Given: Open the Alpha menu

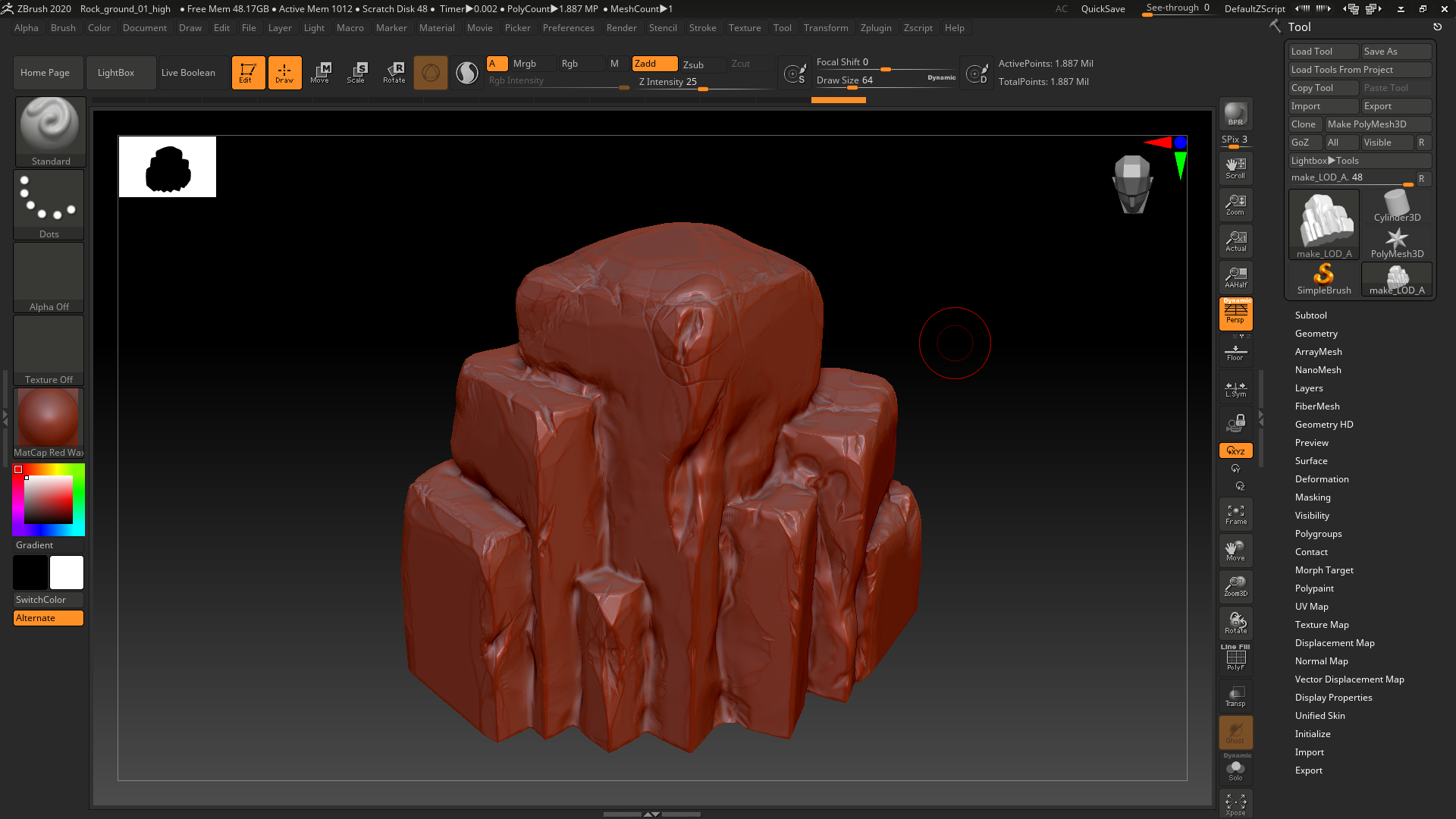Looking at the screenshot, I should tap(25, 27).
